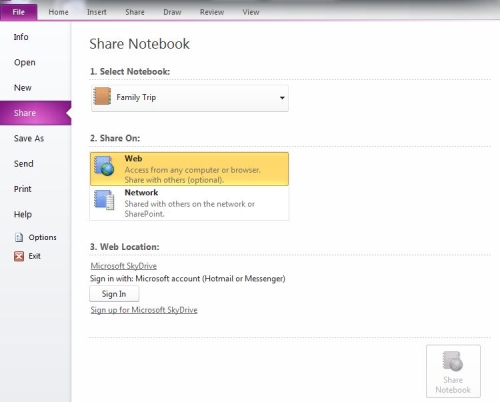This screenshot has width=500, height=402.
Task: Click the red Exit icon
Action: coord(19,256)
